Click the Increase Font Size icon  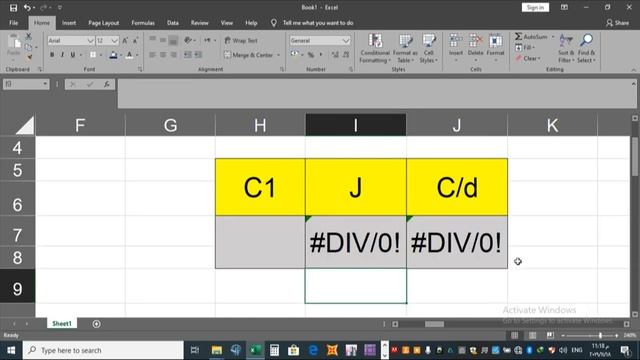125,40
